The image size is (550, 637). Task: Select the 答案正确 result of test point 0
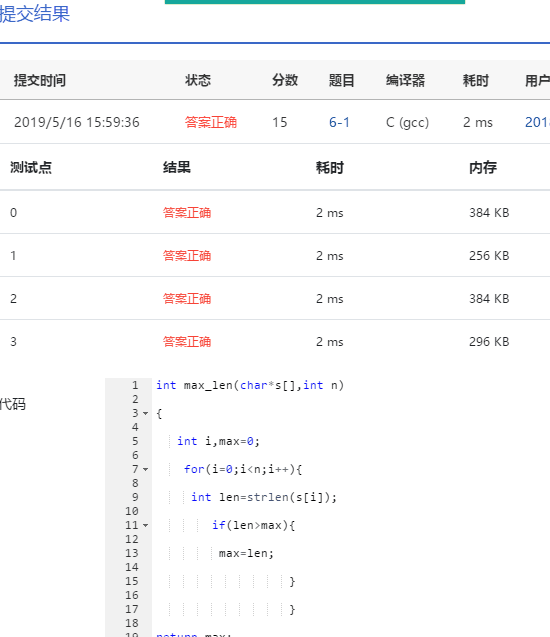point(187,213)
